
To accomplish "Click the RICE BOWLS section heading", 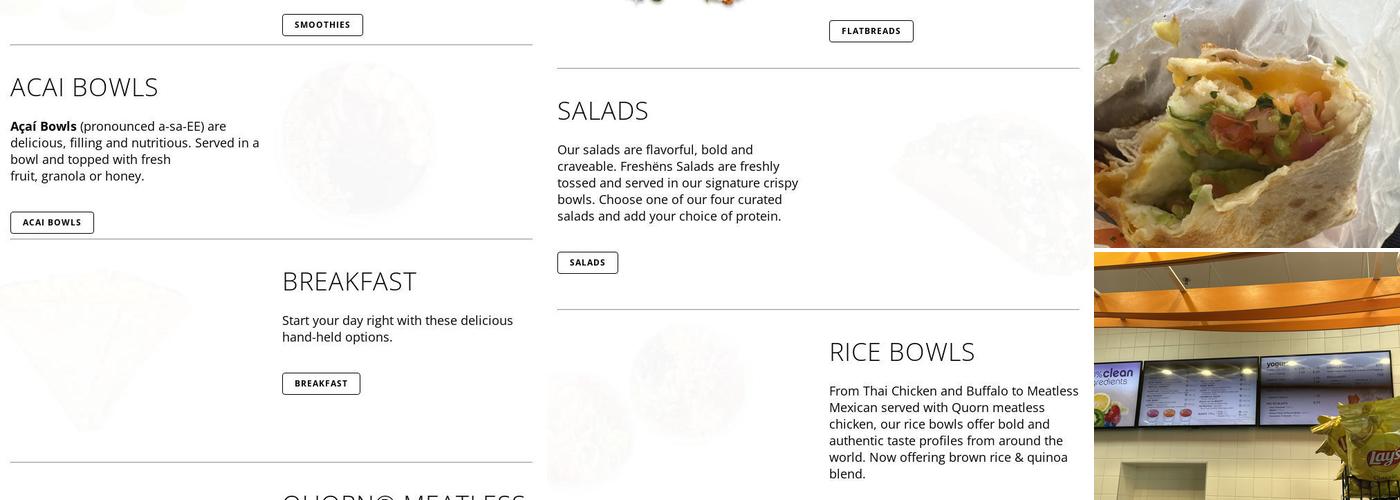I will point(901,352).
